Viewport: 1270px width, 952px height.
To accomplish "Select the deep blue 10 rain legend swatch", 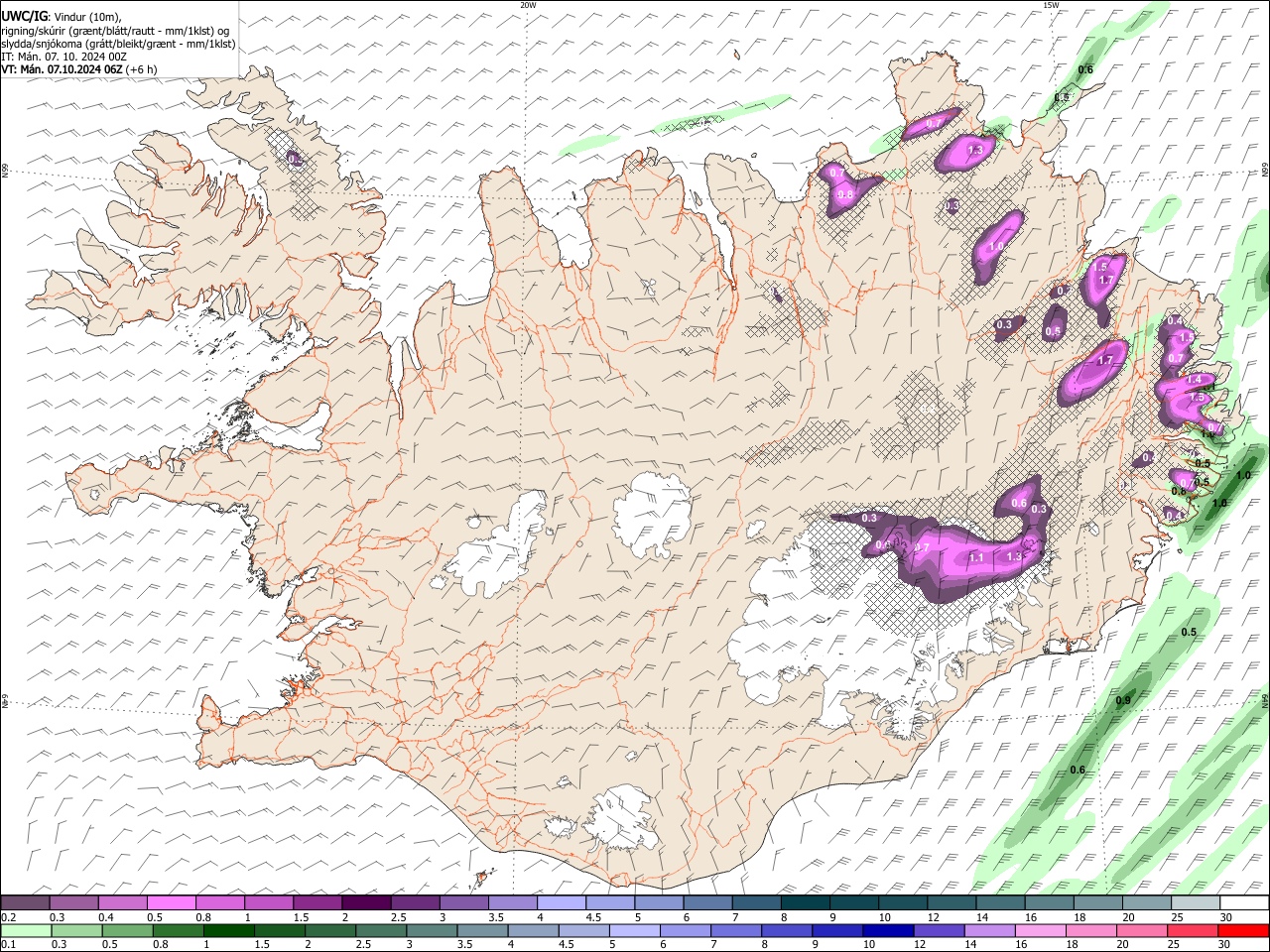I will (888, 931).
